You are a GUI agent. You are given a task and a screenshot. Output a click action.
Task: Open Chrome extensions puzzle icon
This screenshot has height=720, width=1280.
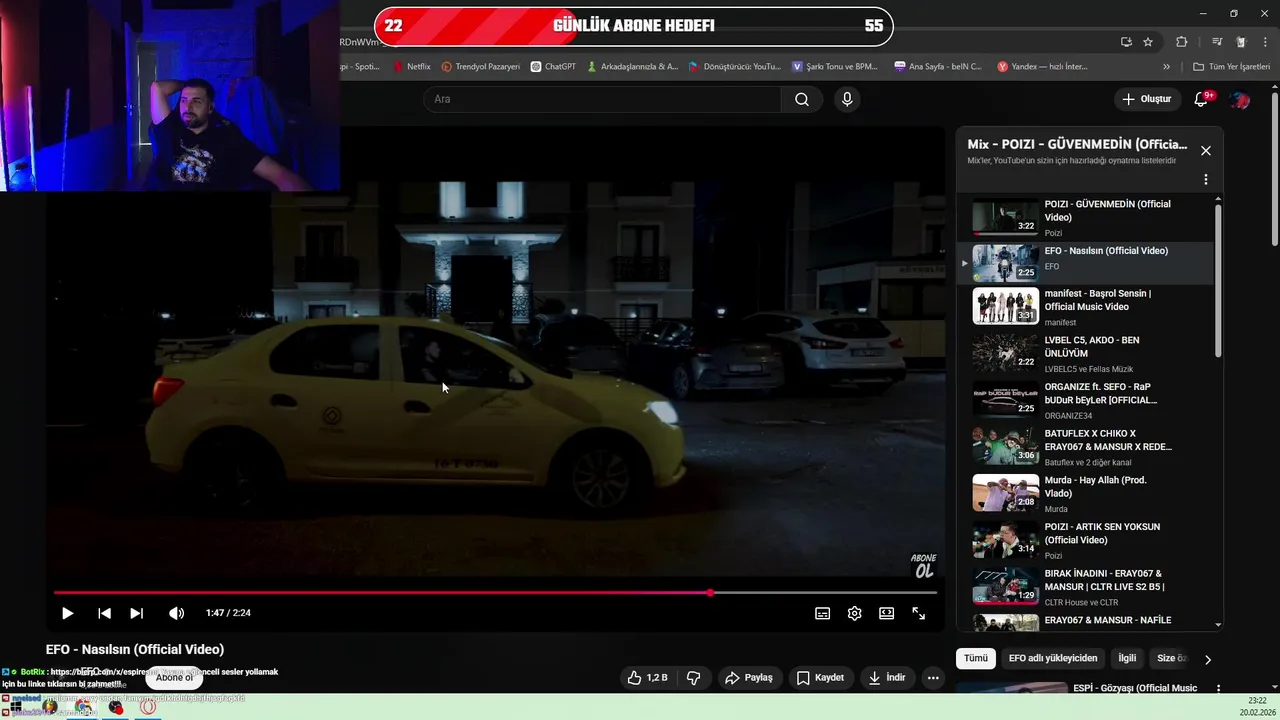1181,42
